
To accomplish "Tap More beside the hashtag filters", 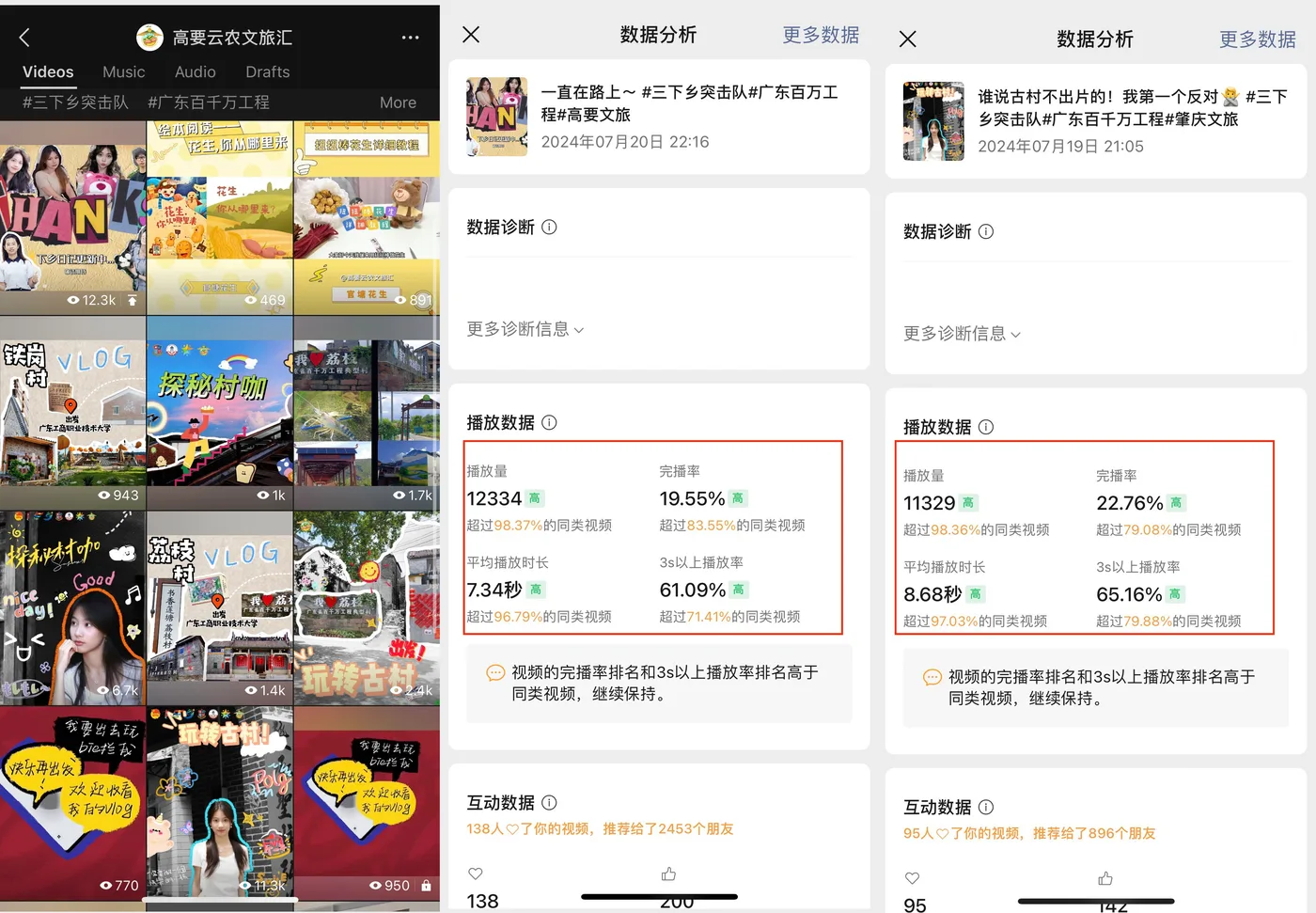I will pos(398,102).
